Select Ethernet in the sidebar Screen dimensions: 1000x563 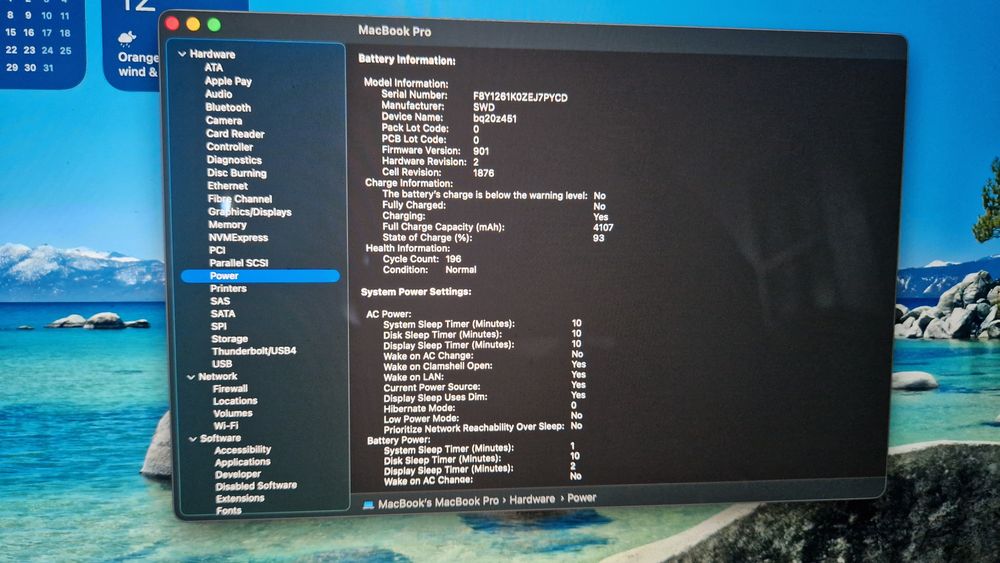pyautogui.click(x=227, y=186)
